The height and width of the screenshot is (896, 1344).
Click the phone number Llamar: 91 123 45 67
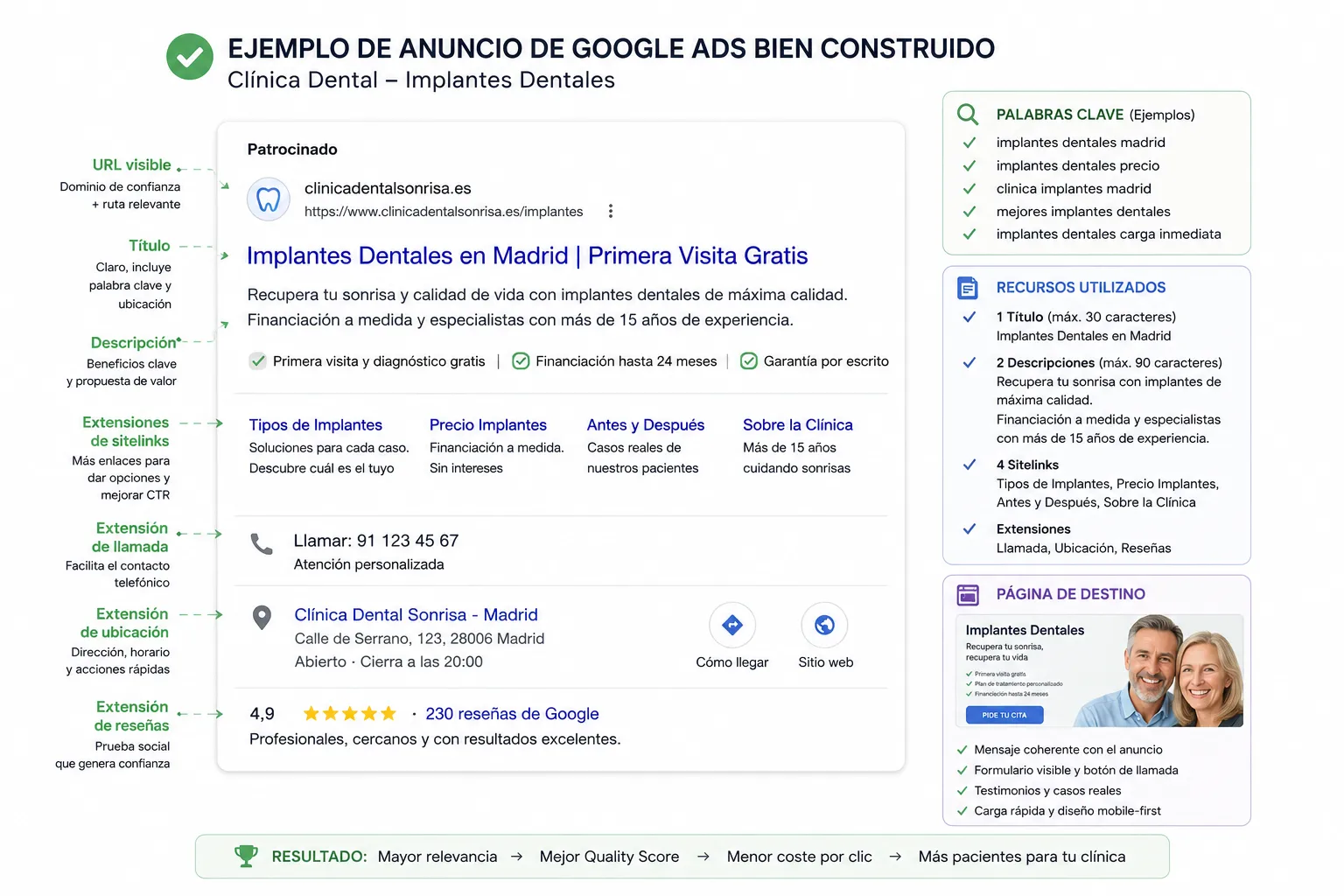(376, 541)
